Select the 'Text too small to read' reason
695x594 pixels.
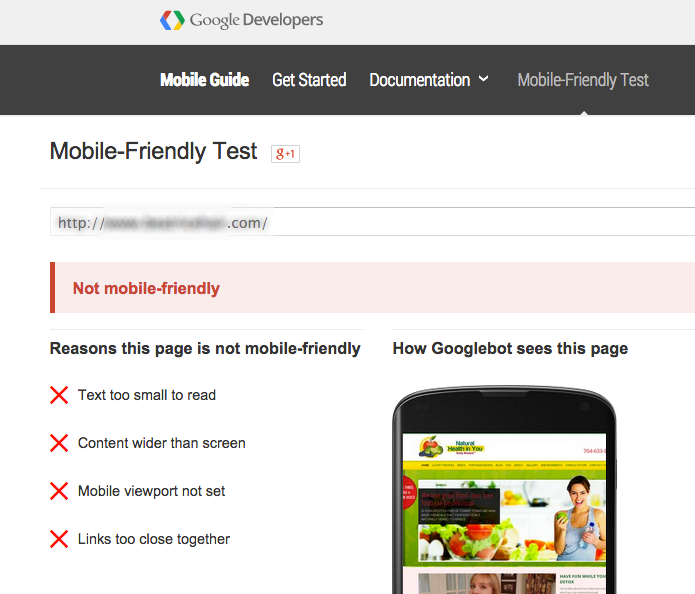(147, 395)
